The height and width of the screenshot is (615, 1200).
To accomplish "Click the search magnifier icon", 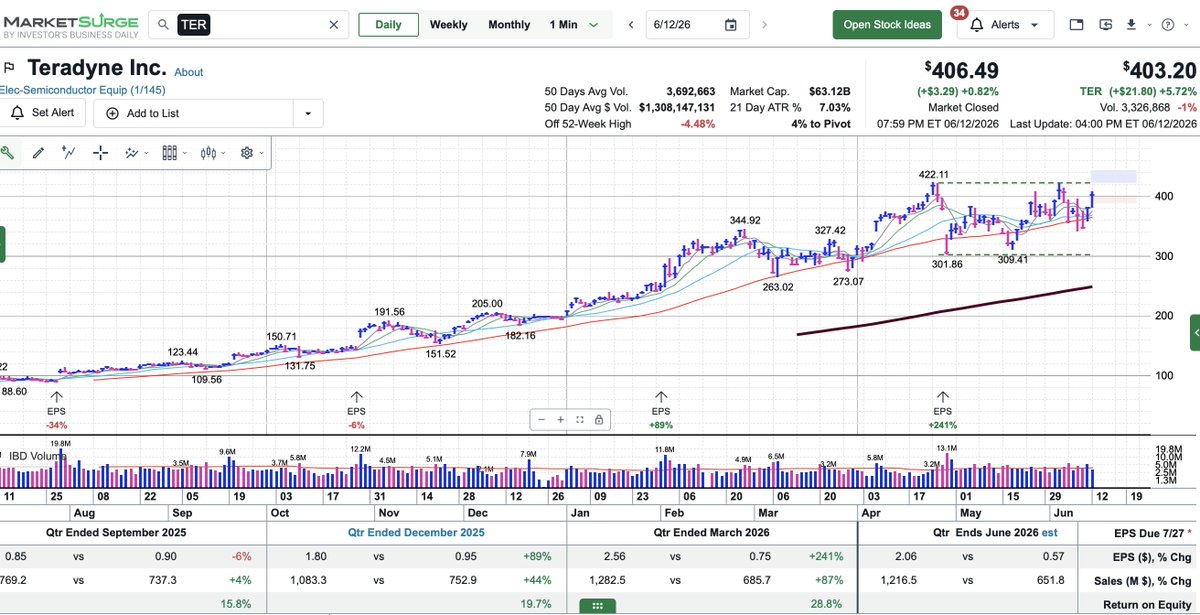I will [x=162, y=25].
